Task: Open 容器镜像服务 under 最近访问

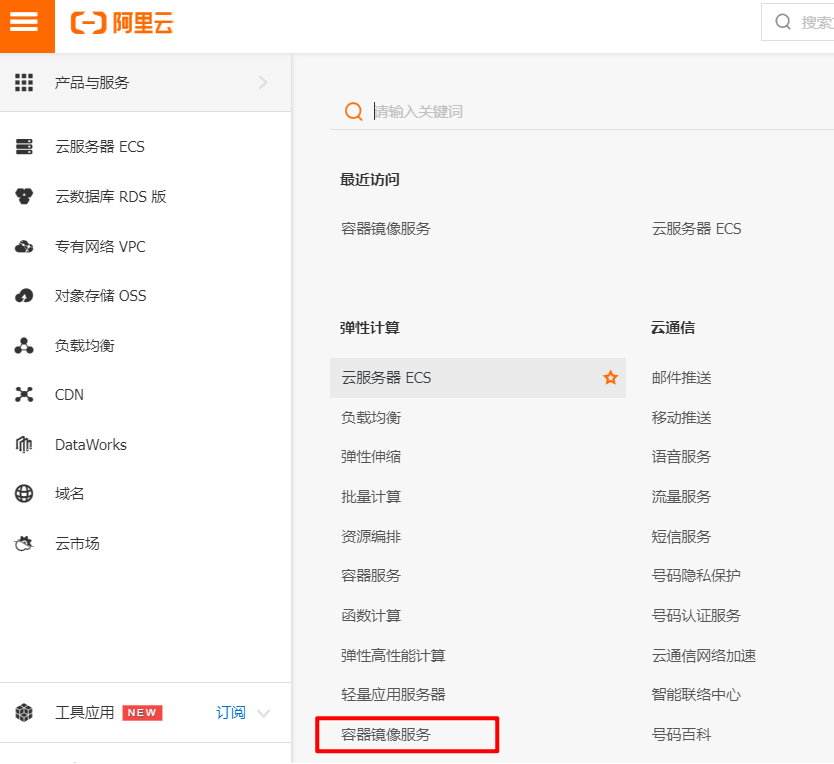Action: click(386, 228)
